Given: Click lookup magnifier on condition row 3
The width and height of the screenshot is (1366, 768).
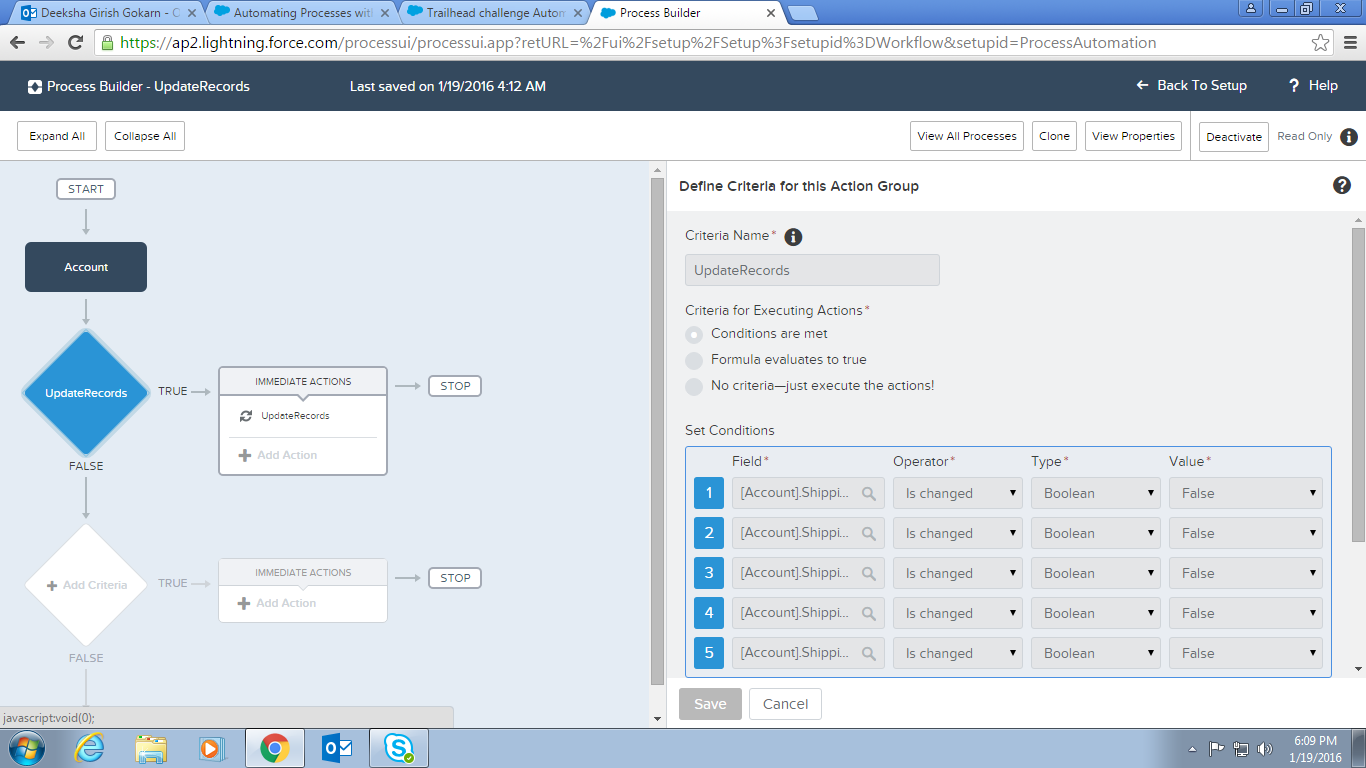Looking at the screenshot, I should tap(869, 573).
